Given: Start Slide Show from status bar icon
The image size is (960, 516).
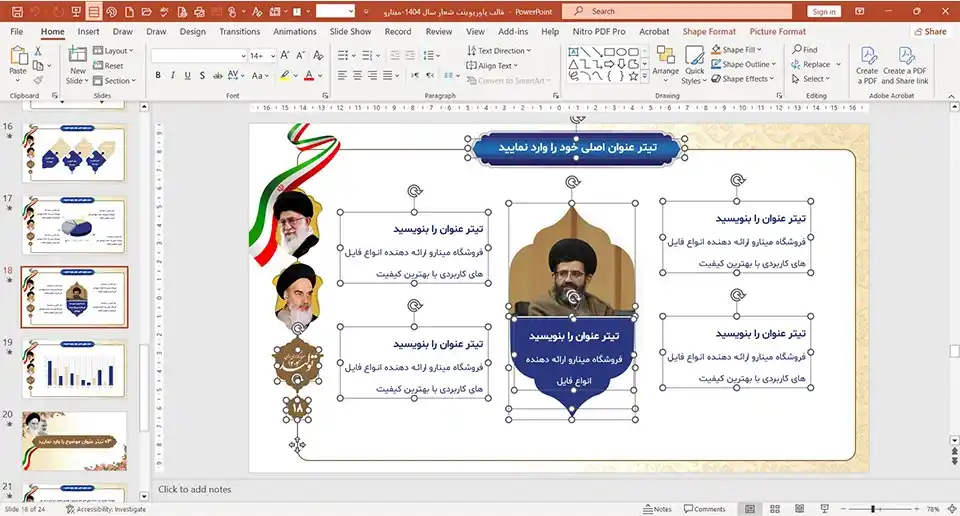Looking at the screenshot, I should [x=824, y=509].
